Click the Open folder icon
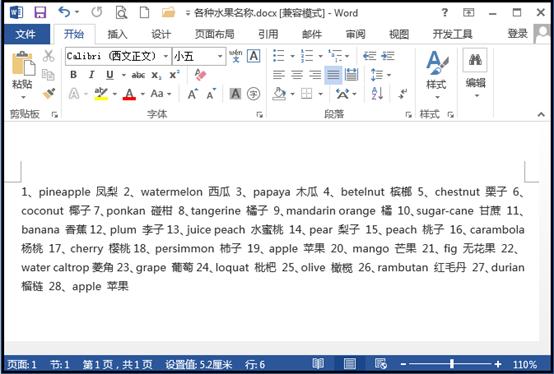The height and width of the screenshot is (374, 554). pos(168,13)
